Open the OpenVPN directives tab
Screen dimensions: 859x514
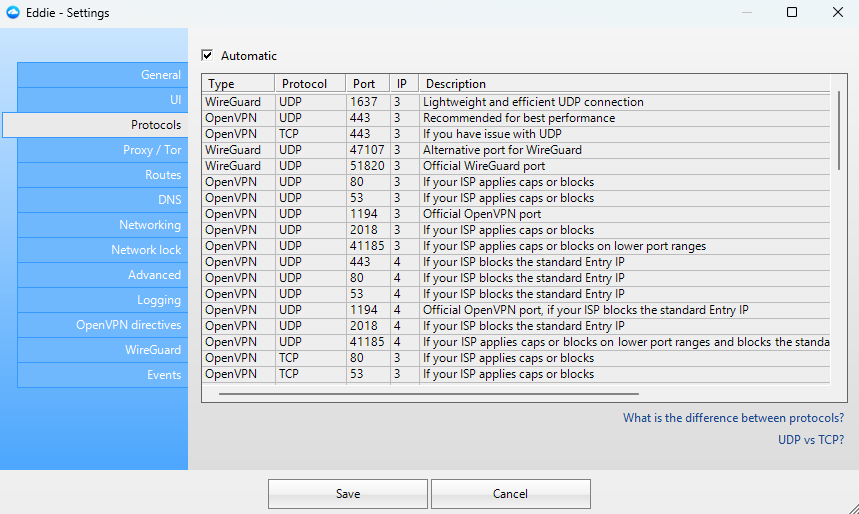coord(102,325)
